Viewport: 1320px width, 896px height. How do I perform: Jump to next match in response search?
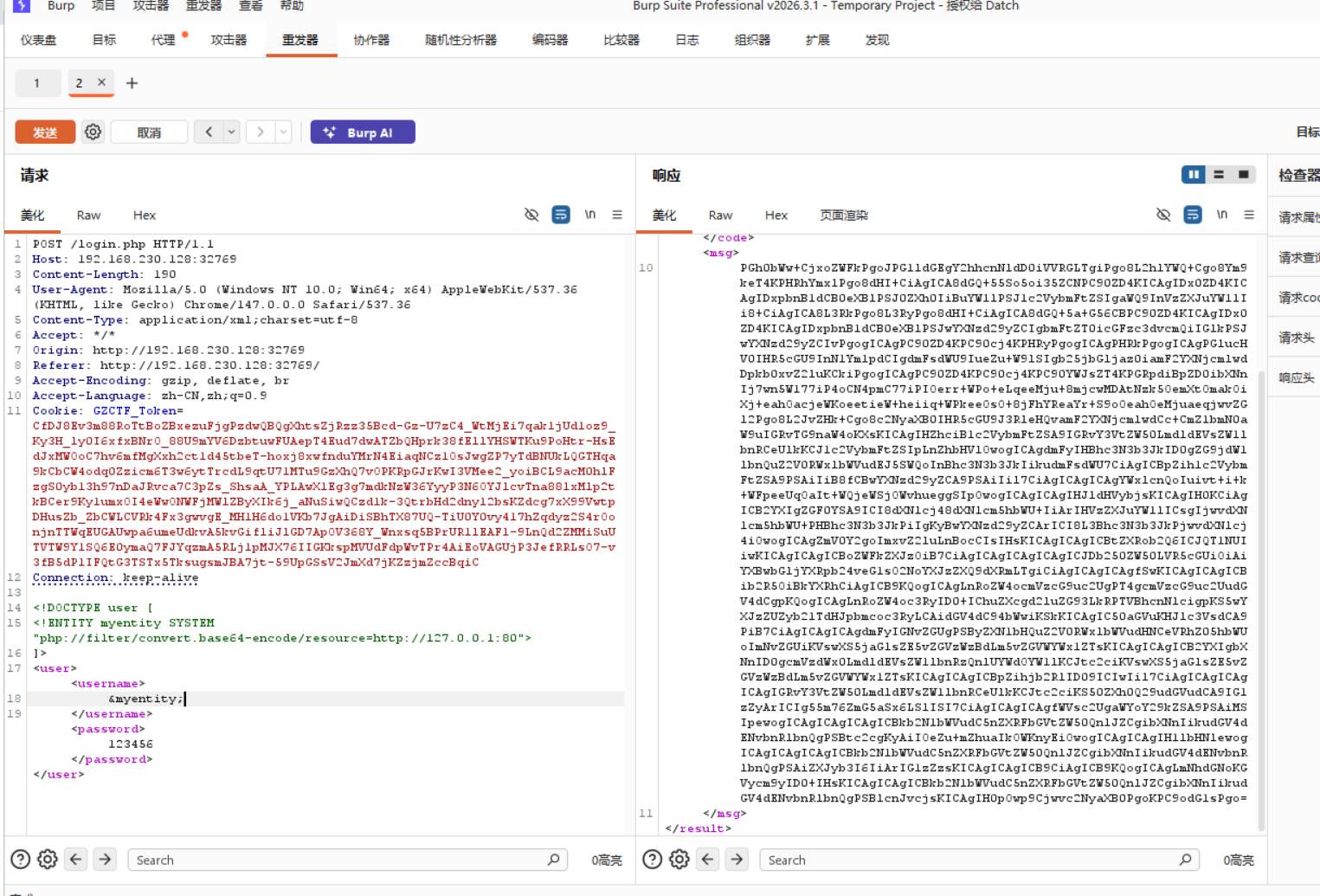[x=737, y=859]
